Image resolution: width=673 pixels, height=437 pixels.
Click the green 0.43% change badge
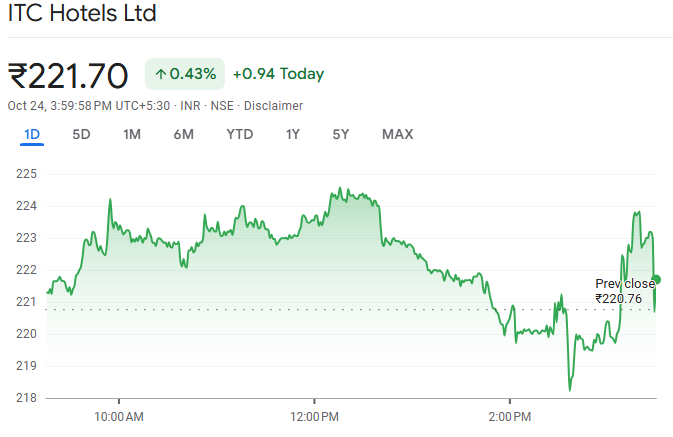tap(185, 74)
